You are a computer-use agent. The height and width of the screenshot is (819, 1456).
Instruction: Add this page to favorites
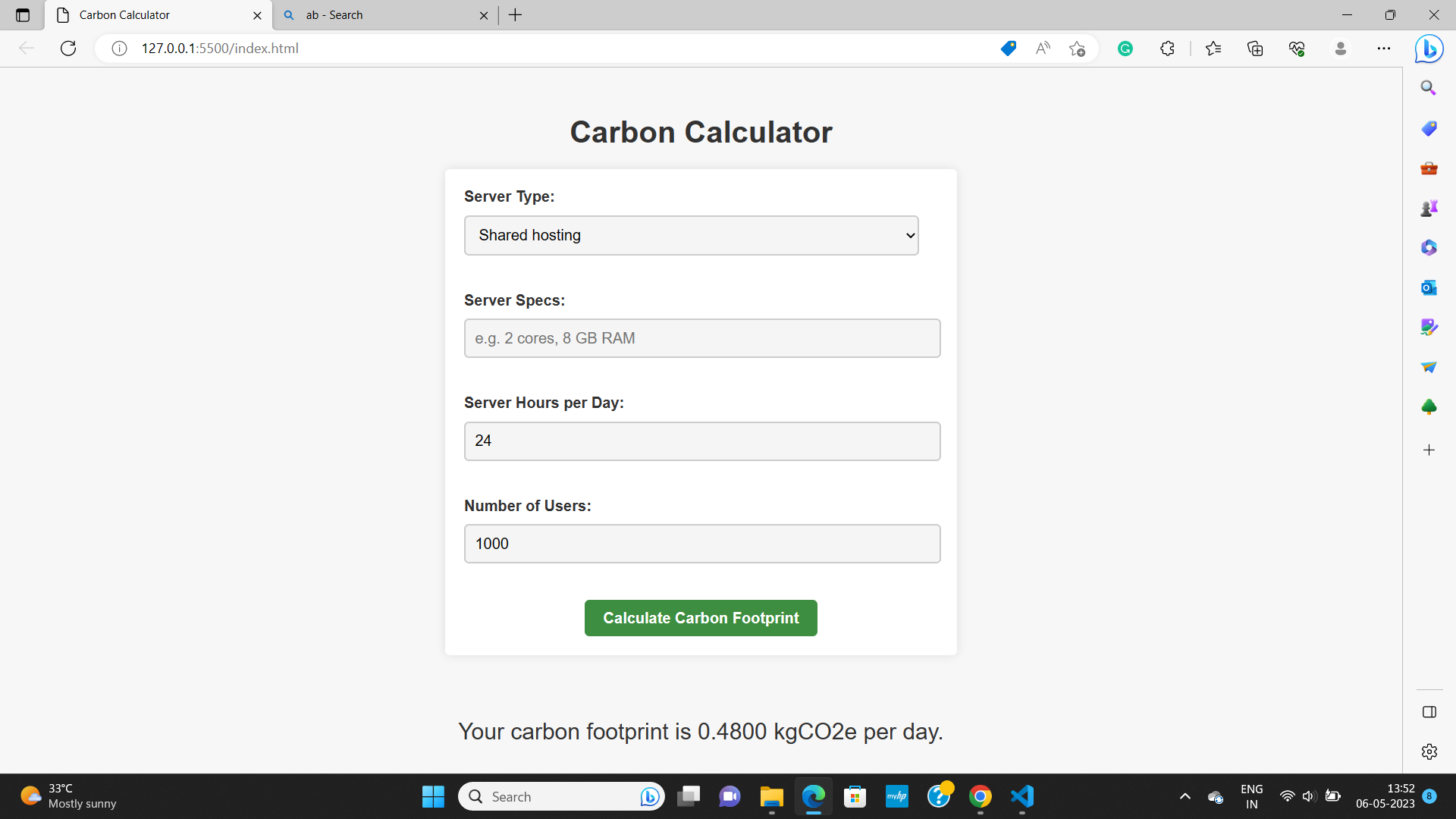click(x=1077, y=48)
